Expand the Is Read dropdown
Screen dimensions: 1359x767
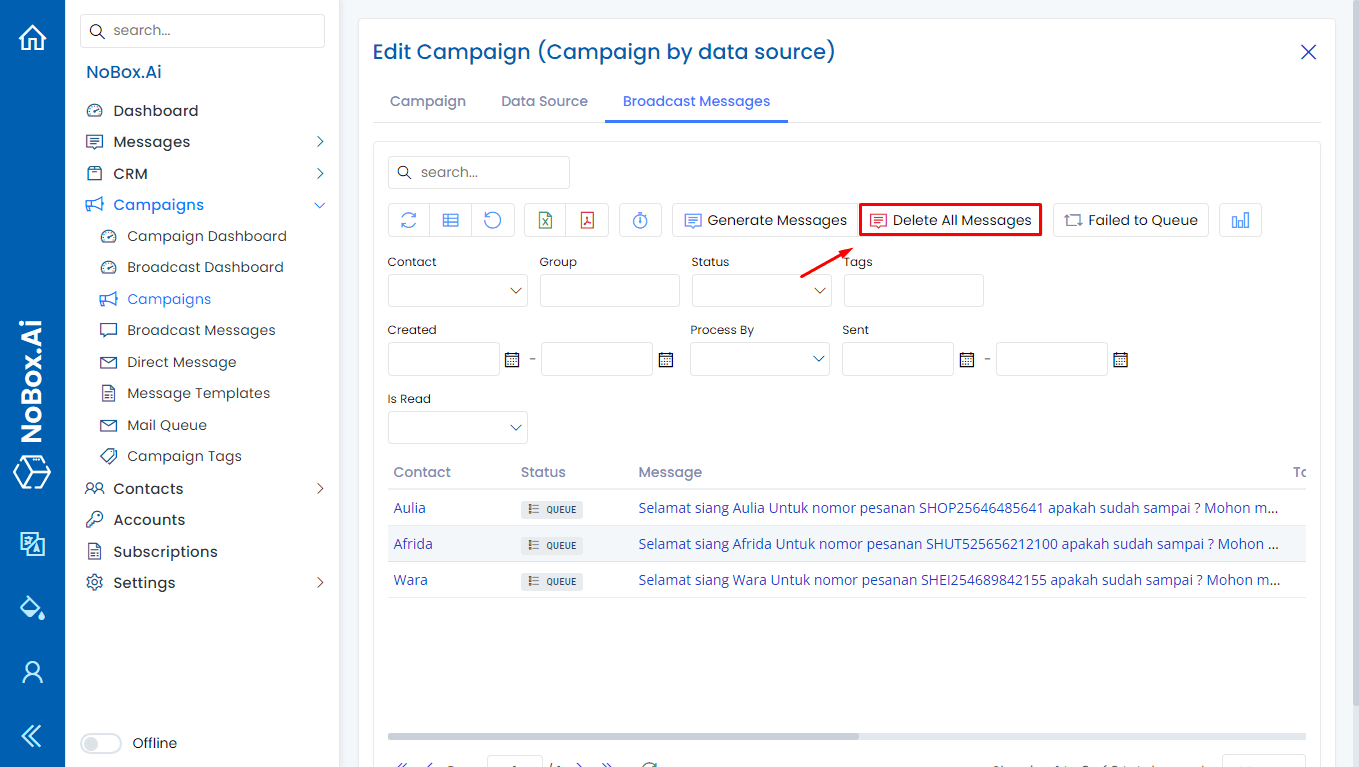(457, 428)
